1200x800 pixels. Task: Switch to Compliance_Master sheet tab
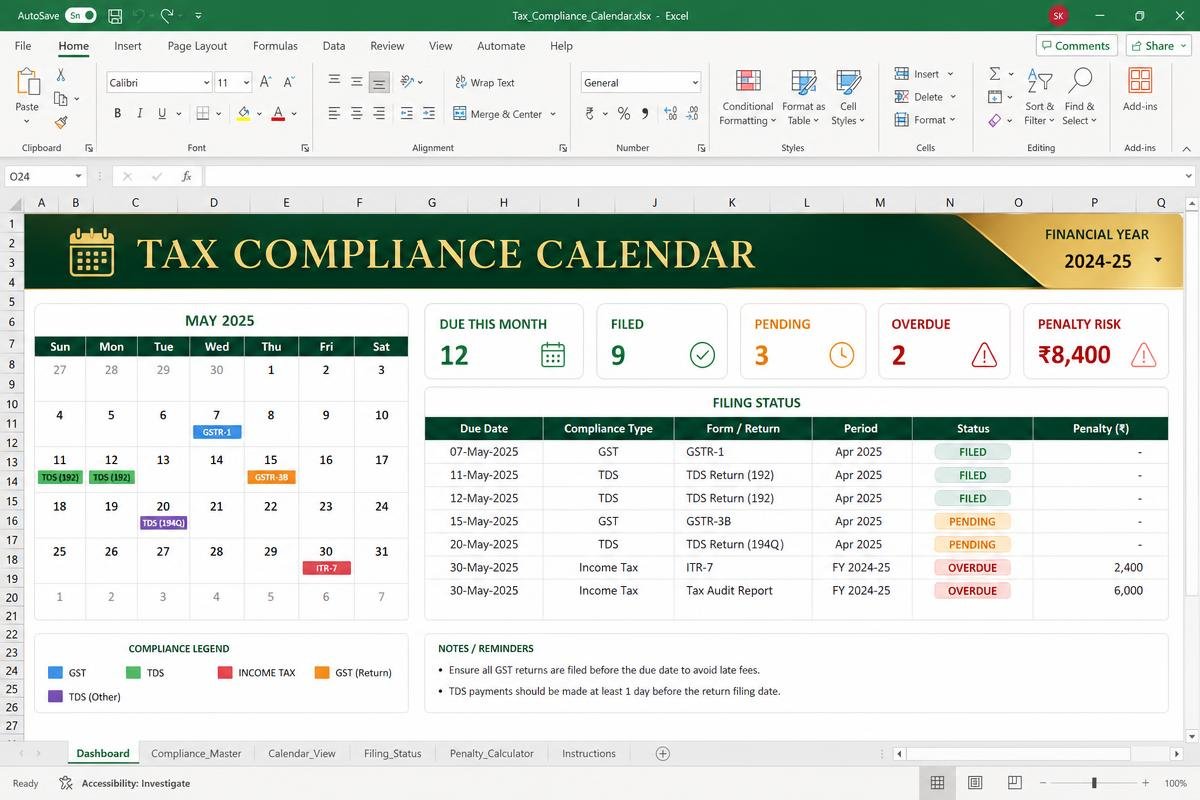click(196, 753)
